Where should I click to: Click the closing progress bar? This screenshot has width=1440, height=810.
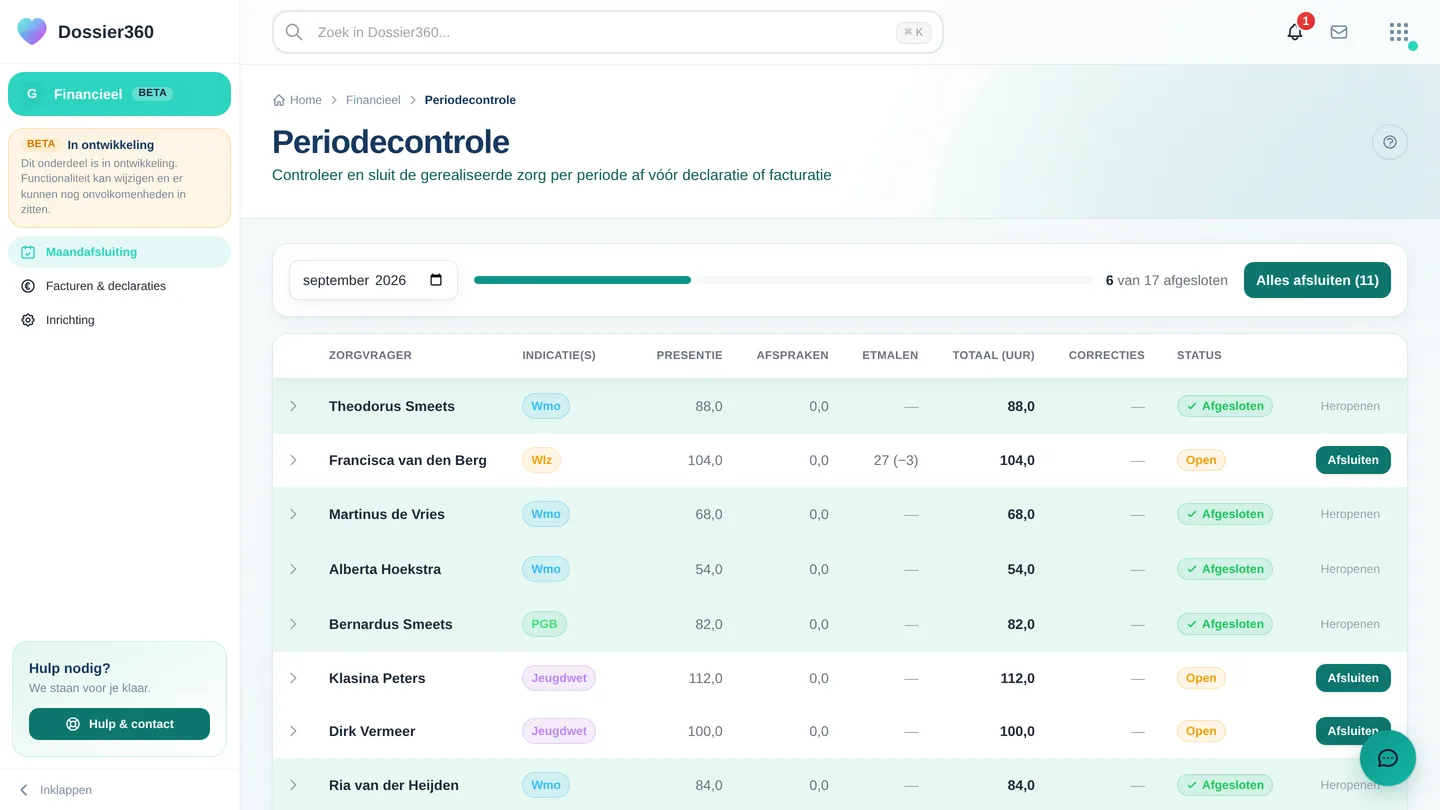(x=784, y=280)
